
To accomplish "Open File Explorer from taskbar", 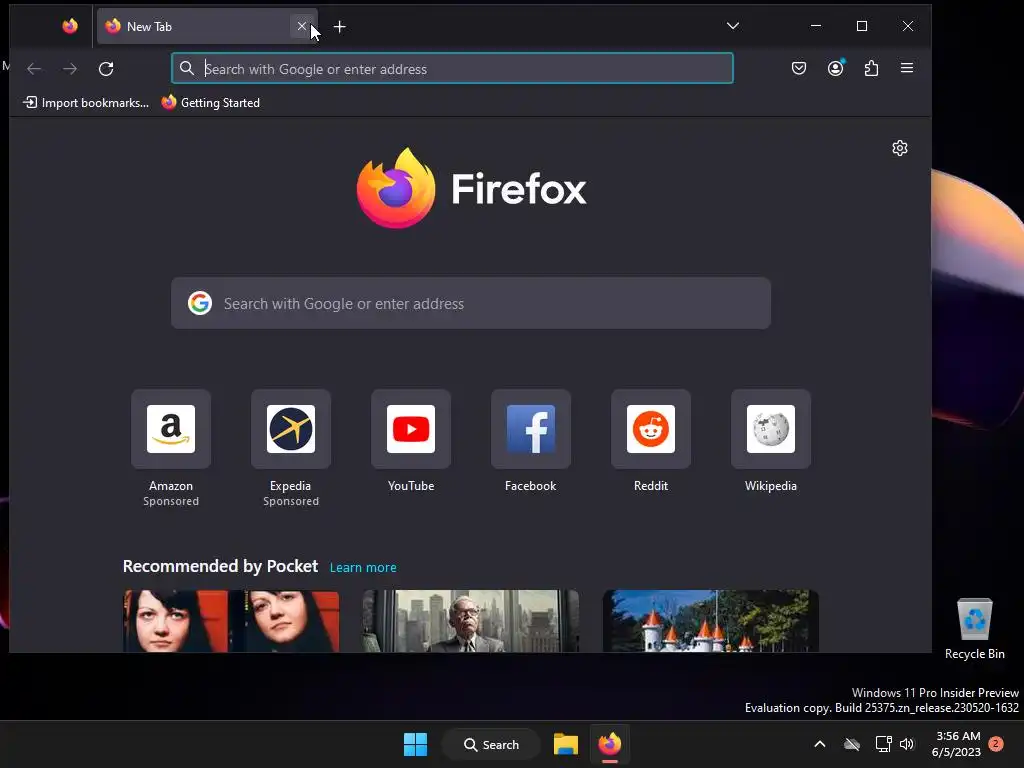I will pyautogui.click(x=566, y=744).
